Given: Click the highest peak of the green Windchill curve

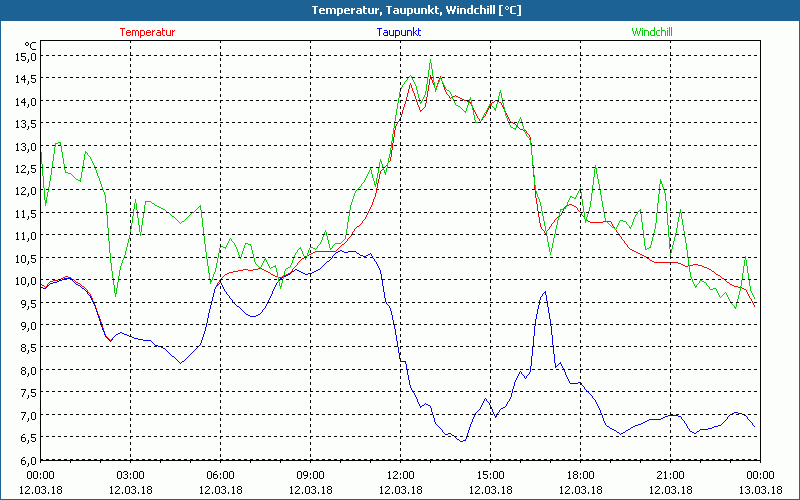Looking at the screenshot, I should click(431, 60).
